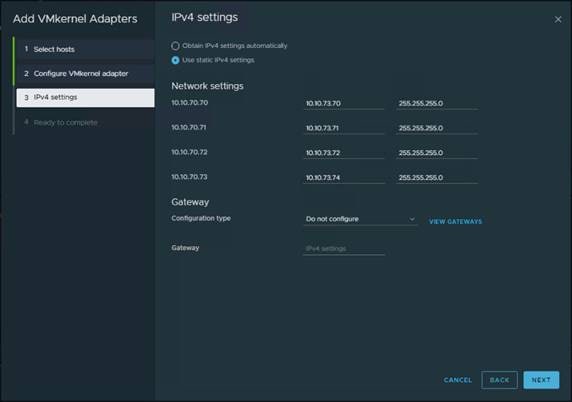Viewport: 572px width, 402px height.
Task: Click the IPv4 settings page title
Action: tap(205, 17)
